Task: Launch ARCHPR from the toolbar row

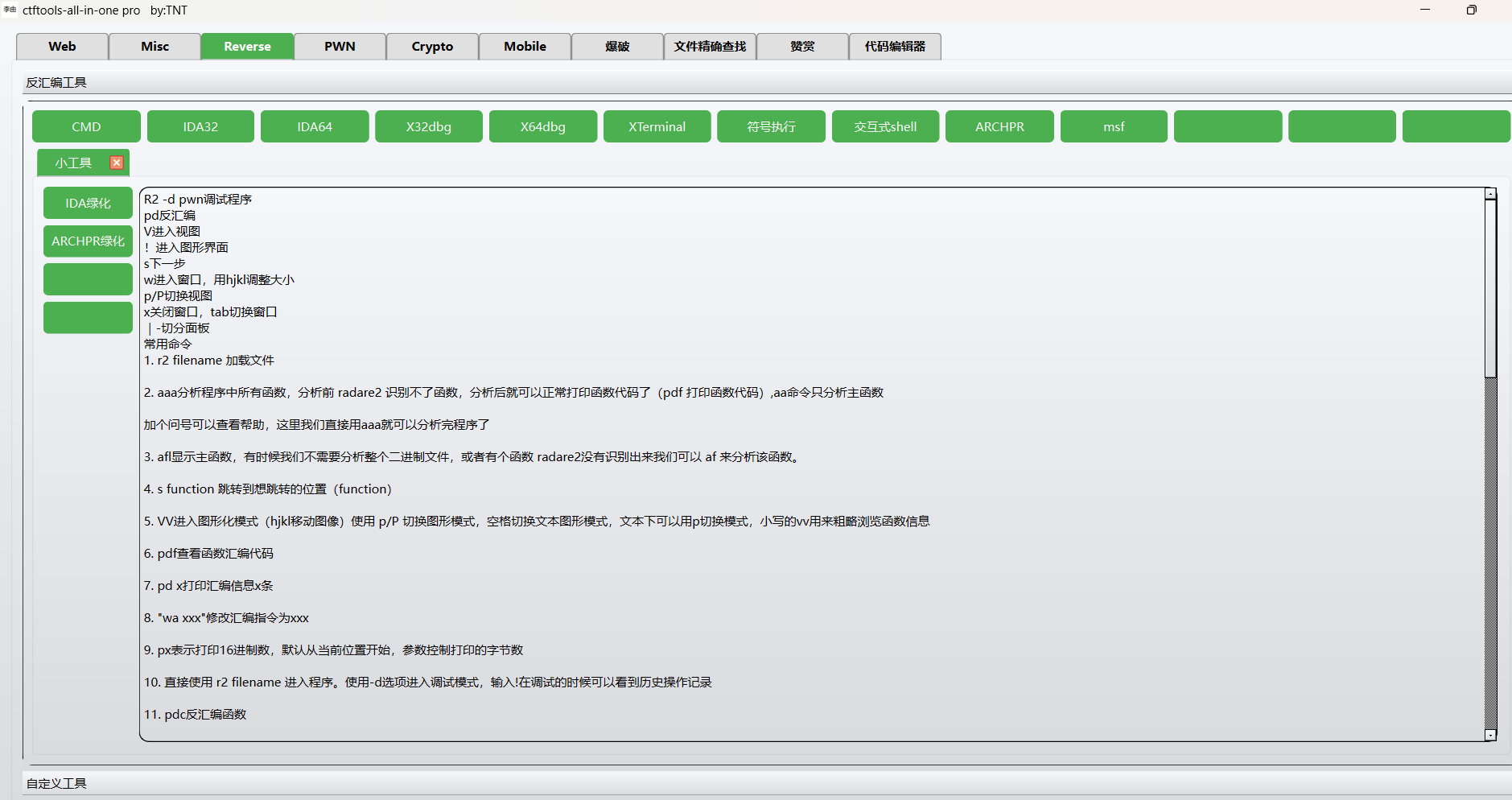Action: pos(999,126)
